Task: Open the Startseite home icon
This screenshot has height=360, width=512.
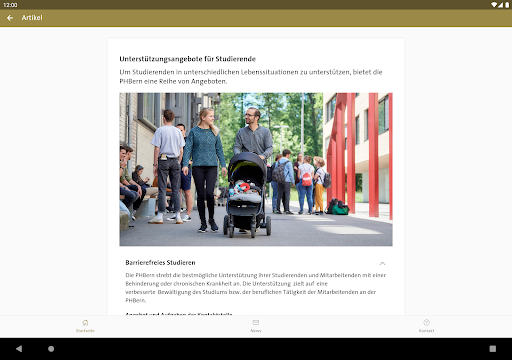Action: [85, 322]
